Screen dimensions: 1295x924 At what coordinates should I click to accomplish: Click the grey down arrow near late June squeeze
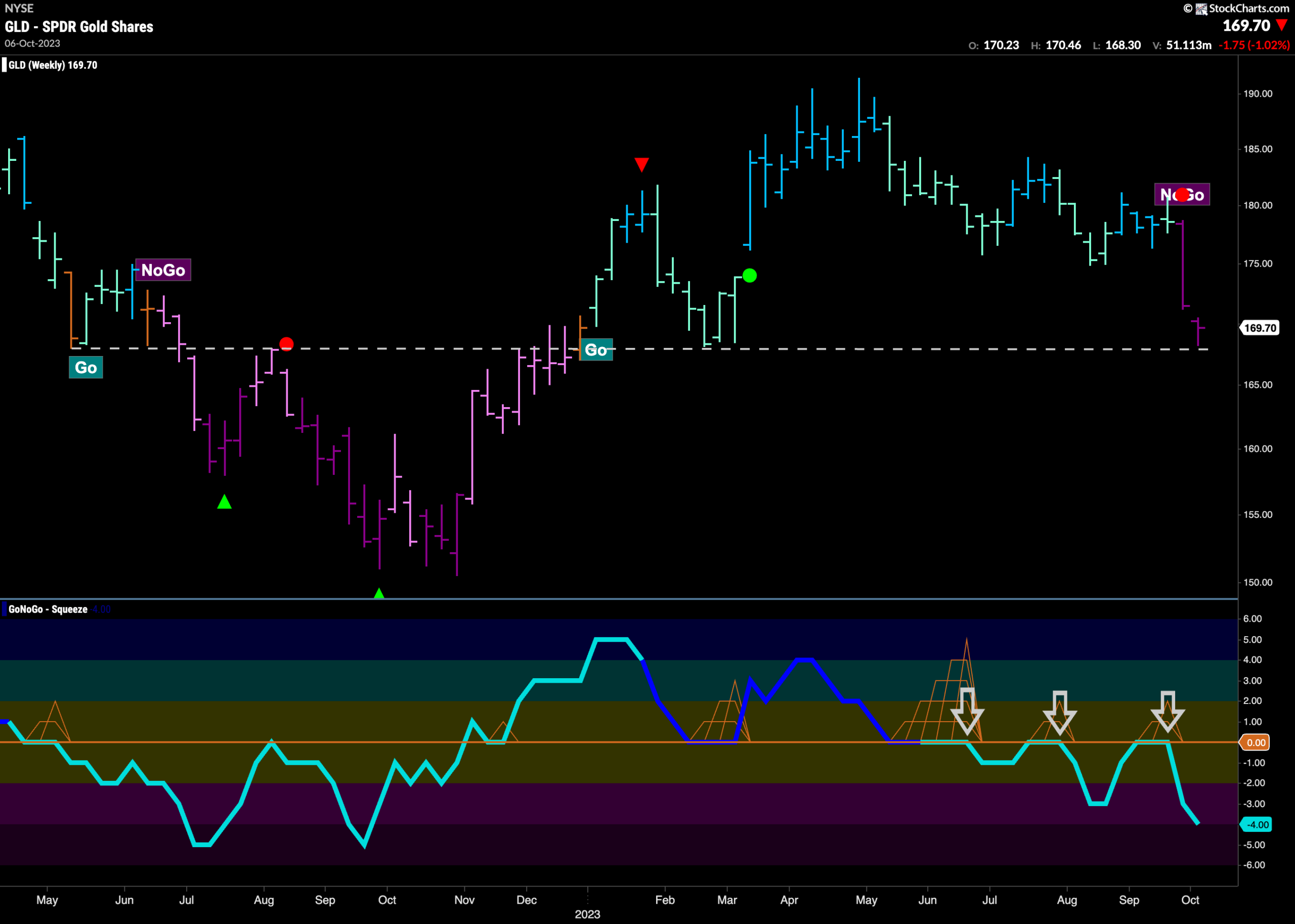[967, 711]
